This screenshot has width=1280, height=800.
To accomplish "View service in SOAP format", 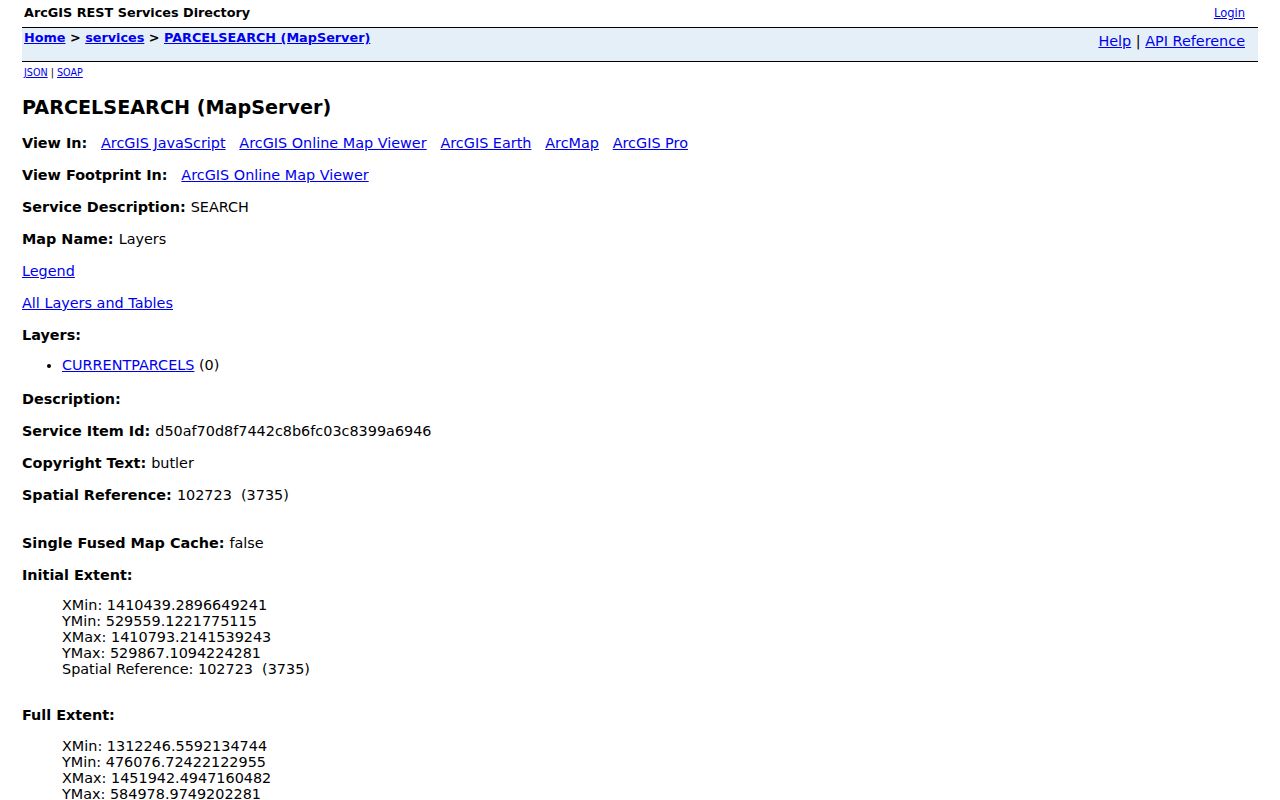I will click(70, 72).
